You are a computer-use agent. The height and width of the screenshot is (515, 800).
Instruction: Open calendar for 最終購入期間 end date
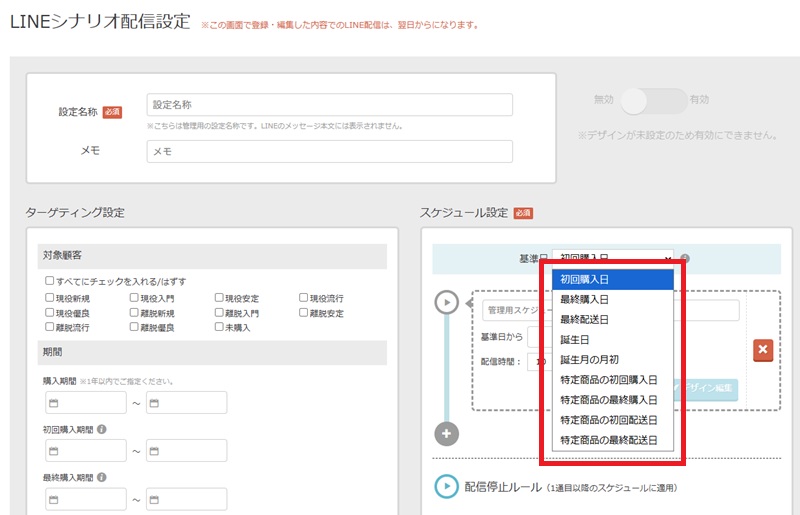pos(155,500)
